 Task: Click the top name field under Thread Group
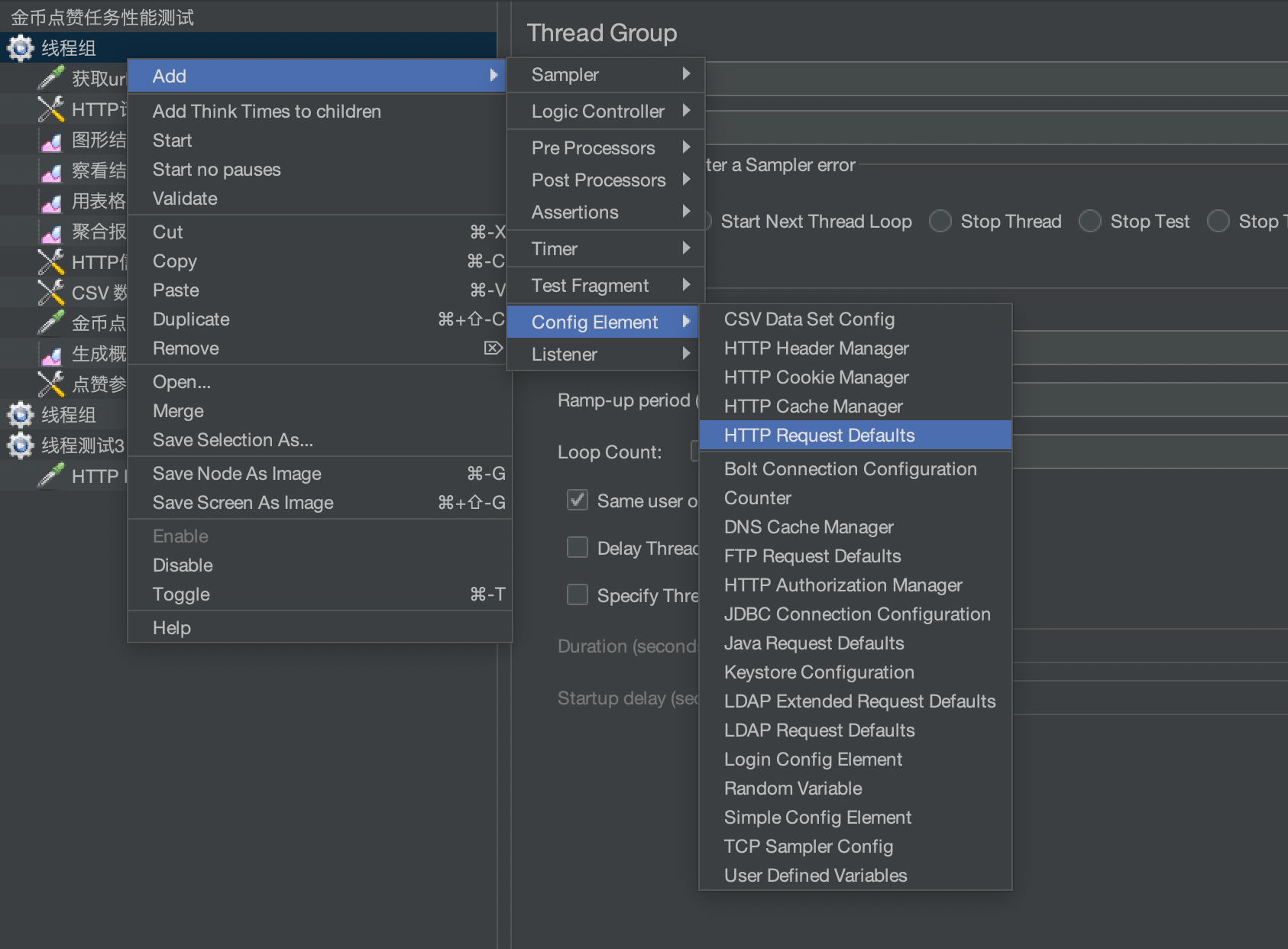[x=993, y=79]
